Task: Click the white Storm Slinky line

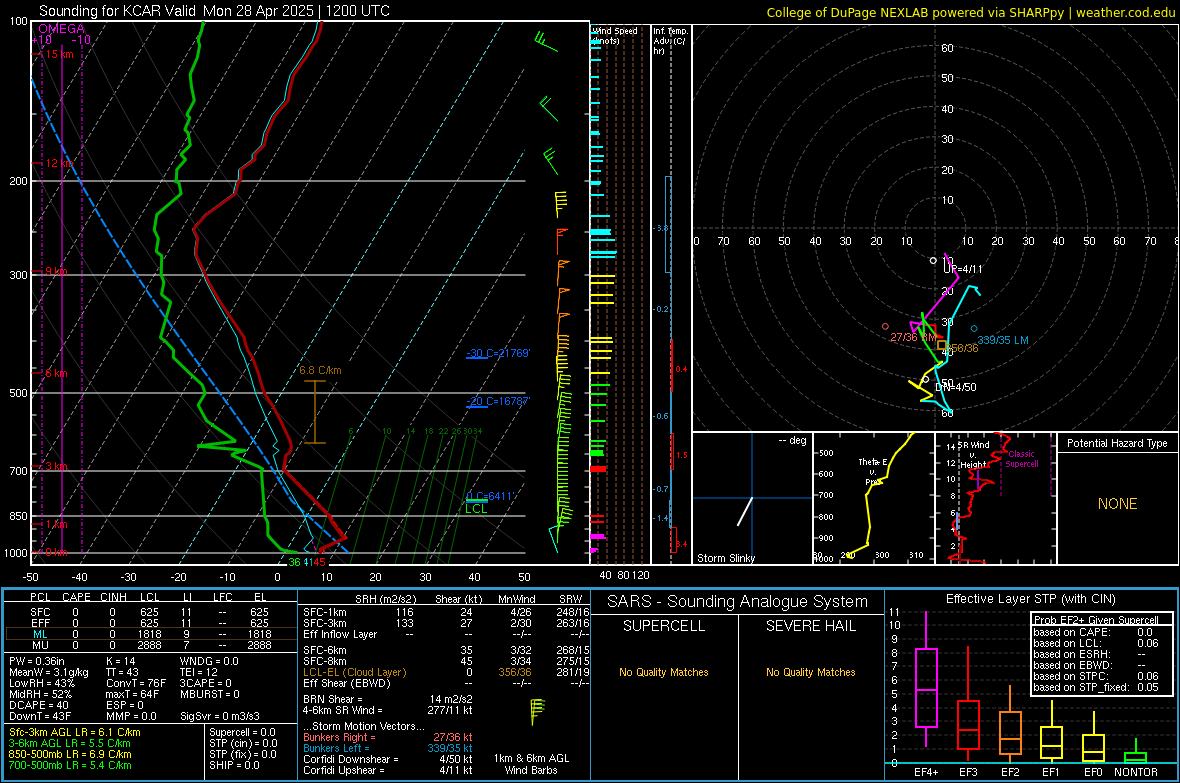Action: (744, 511)
